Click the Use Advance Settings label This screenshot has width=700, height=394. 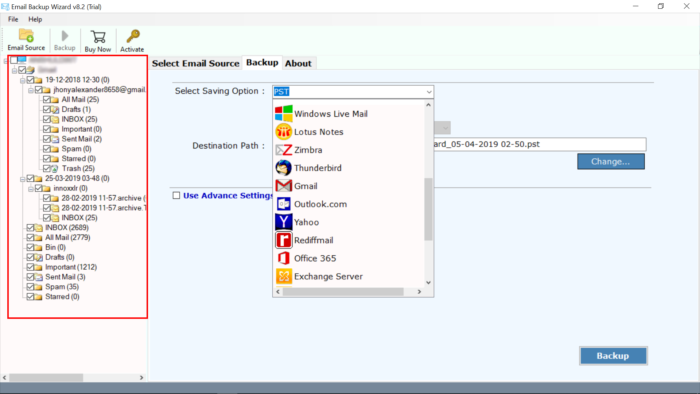(229, 195)
